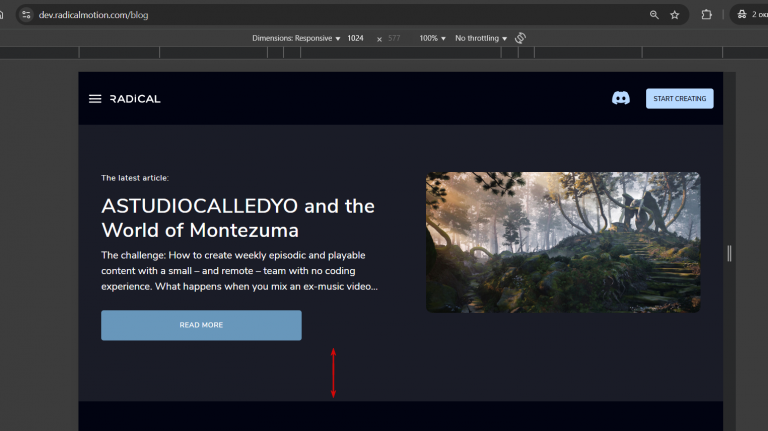Open the Dimensions Responsive dropdown
768x431 pixels.
[x=296, y=38]
